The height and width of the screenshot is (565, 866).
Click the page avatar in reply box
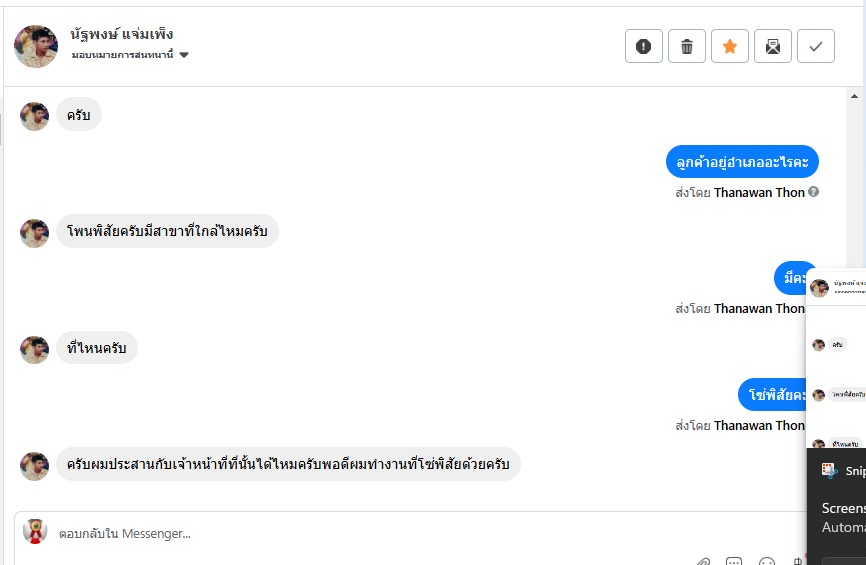tap(36, 531)
